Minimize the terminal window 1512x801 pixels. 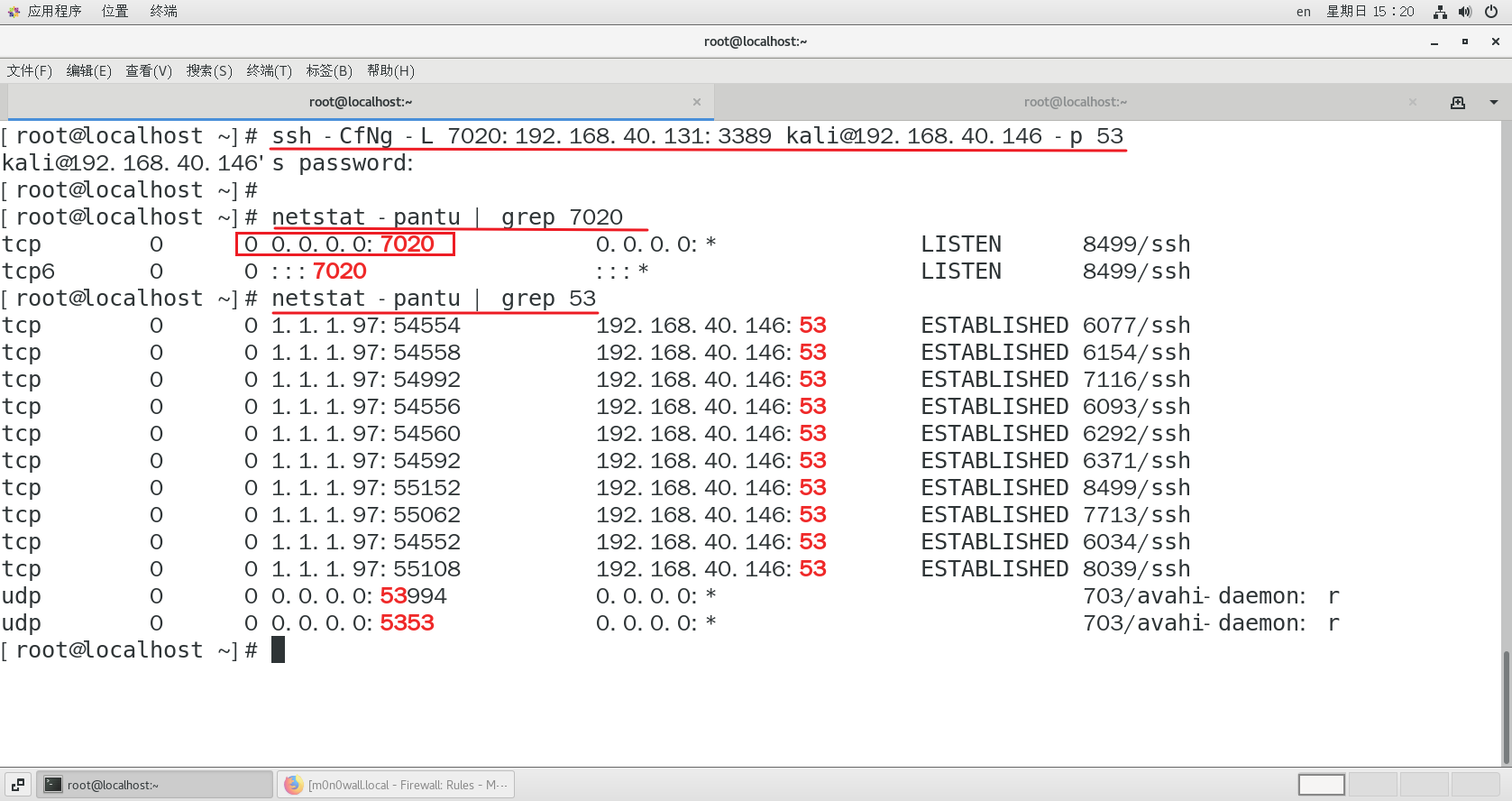1434,41
